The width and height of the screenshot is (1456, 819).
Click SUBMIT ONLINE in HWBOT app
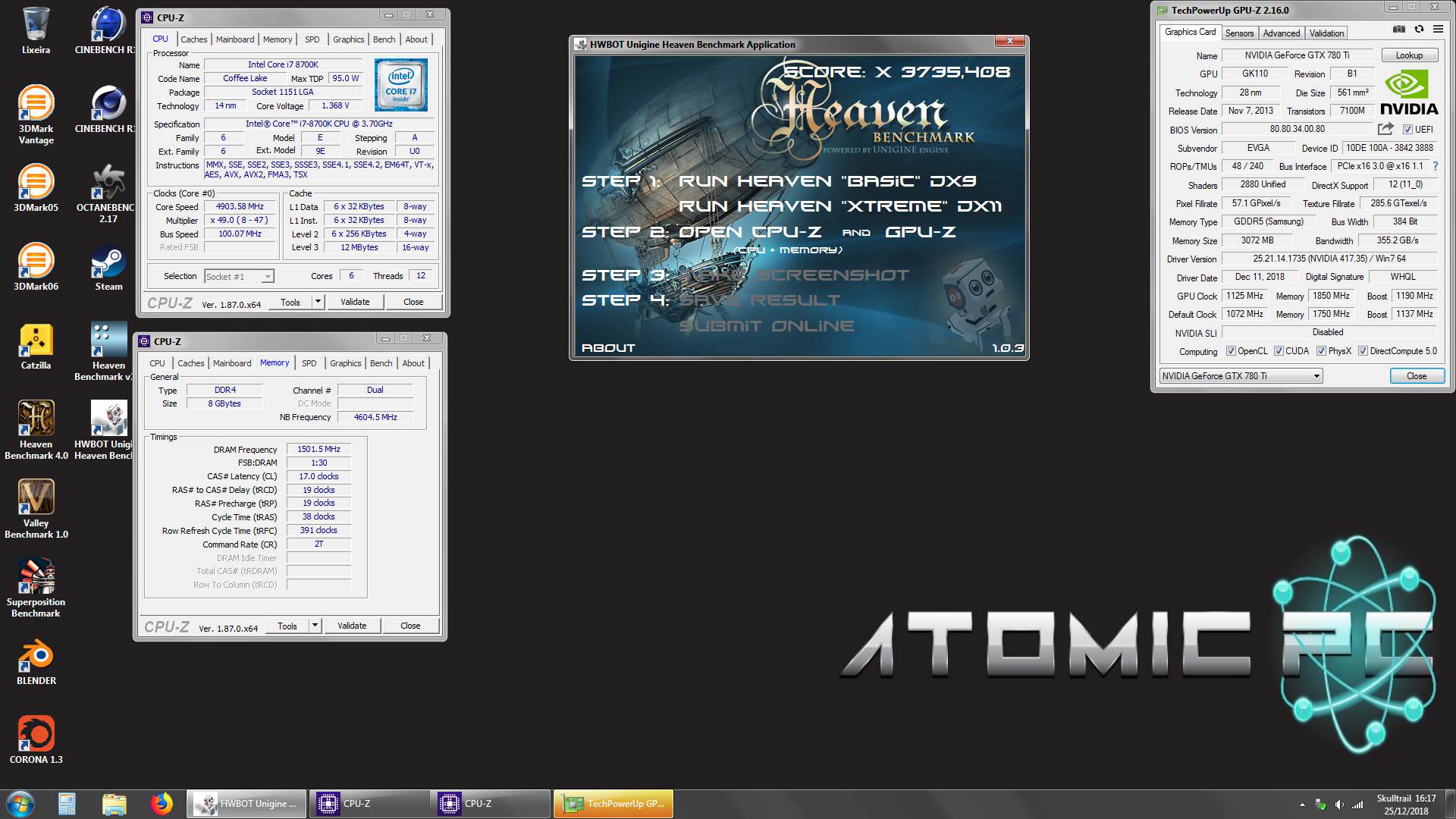(x=766, y=326)
